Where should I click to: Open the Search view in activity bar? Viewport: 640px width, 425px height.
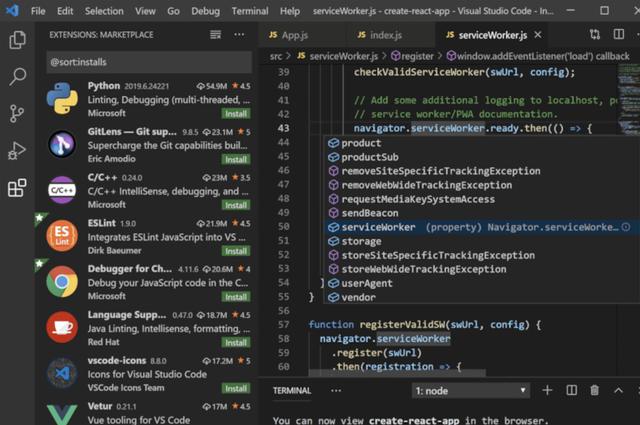[x=17, y=77]
